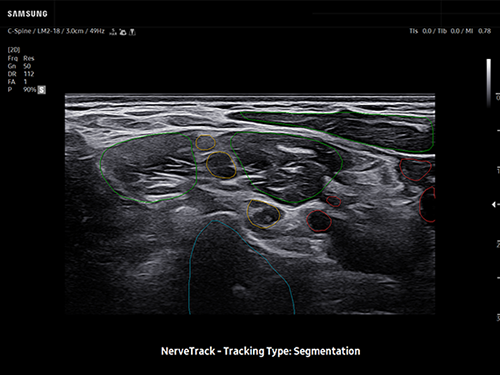
Task: Click the SAMSUNG logo in the header
Action: (27, 14)
